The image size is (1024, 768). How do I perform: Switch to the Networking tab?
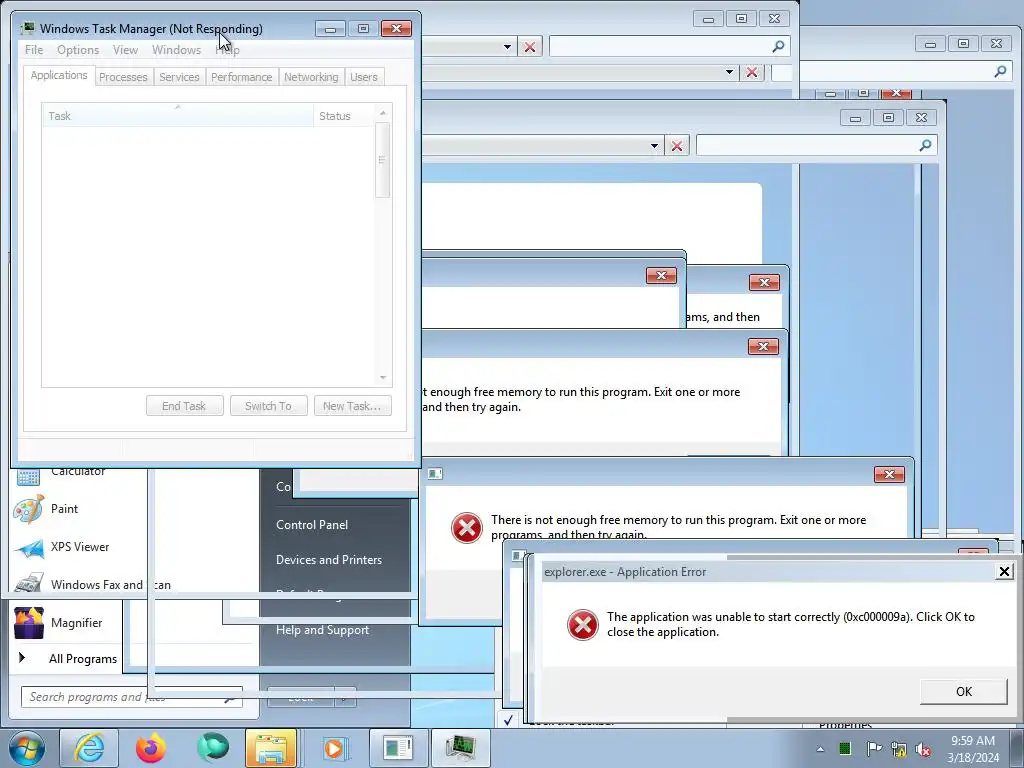pyautogui.click(x=311, y=77)
